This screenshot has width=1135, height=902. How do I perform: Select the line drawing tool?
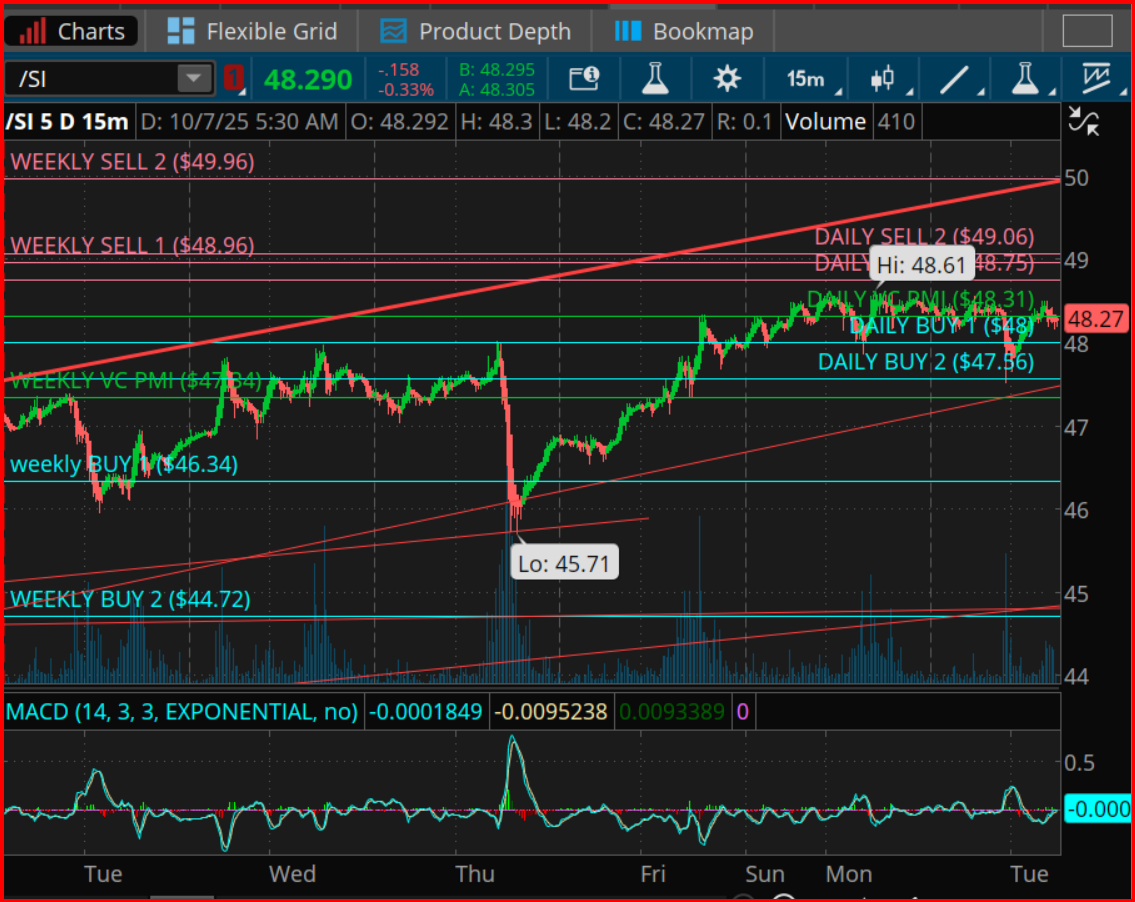click(x=956, y=78)
